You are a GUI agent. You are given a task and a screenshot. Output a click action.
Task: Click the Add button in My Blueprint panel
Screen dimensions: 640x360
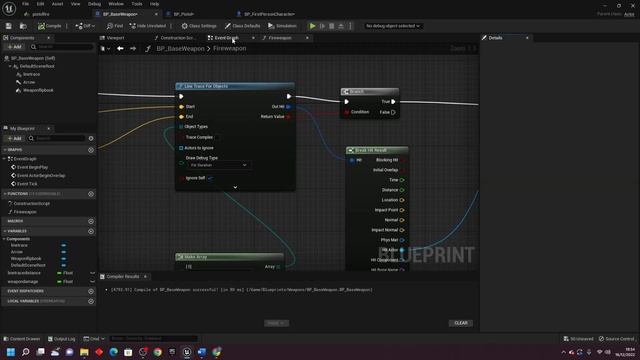click(x=14, y=138)
